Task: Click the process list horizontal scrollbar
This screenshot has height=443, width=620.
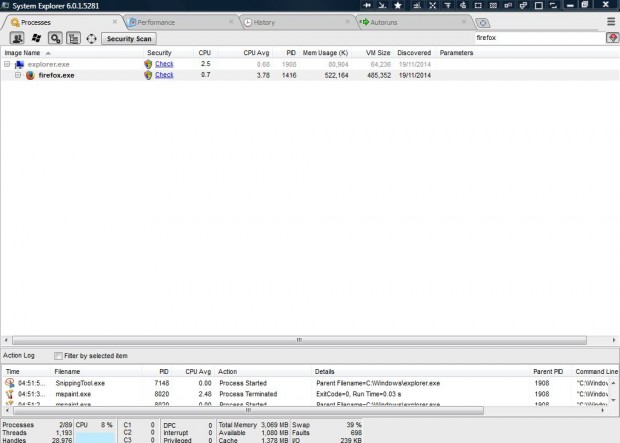Action: (x=299, y=340)
